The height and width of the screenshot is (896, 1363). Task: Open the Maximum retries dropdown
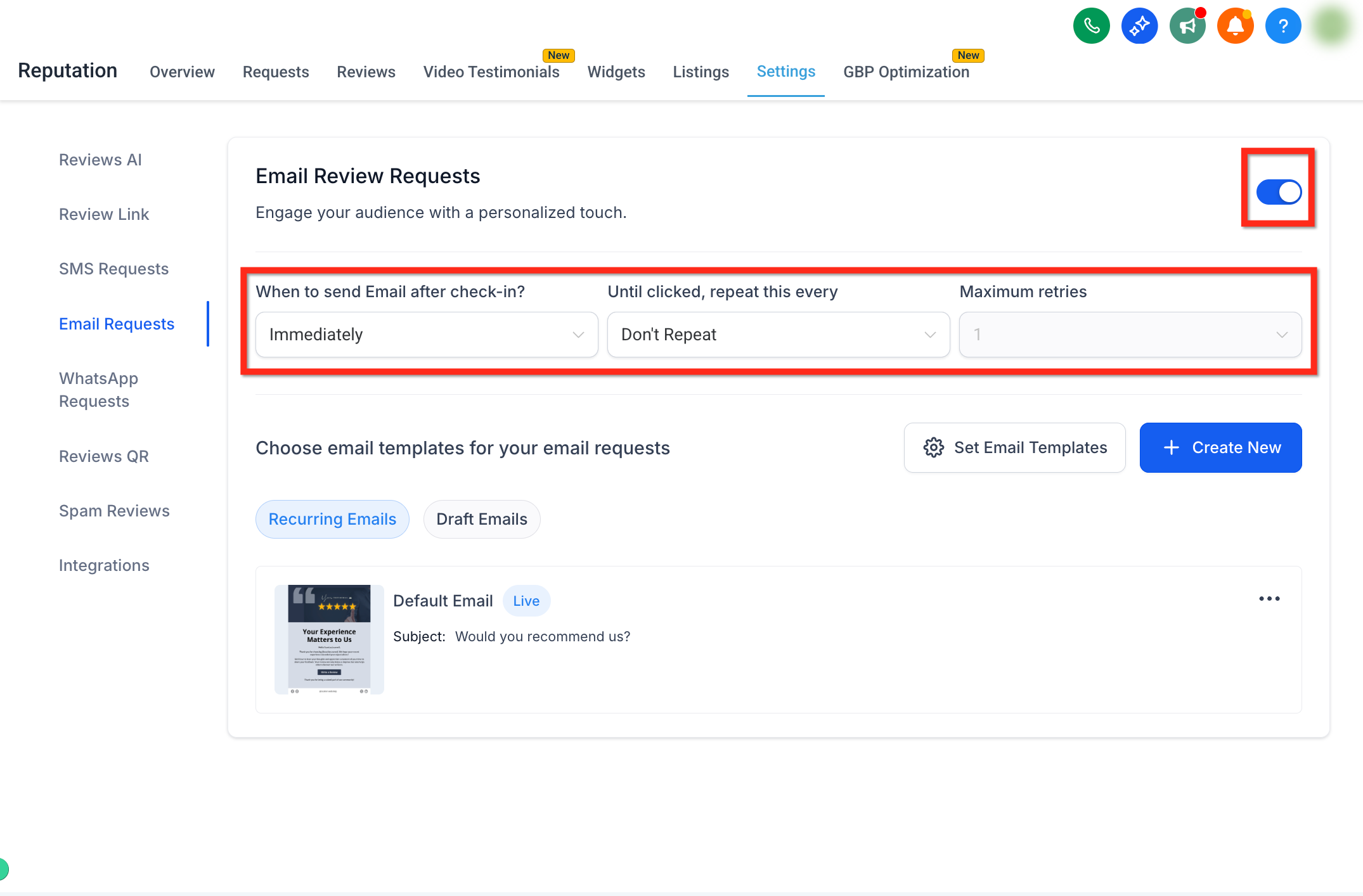[1130, 335]
